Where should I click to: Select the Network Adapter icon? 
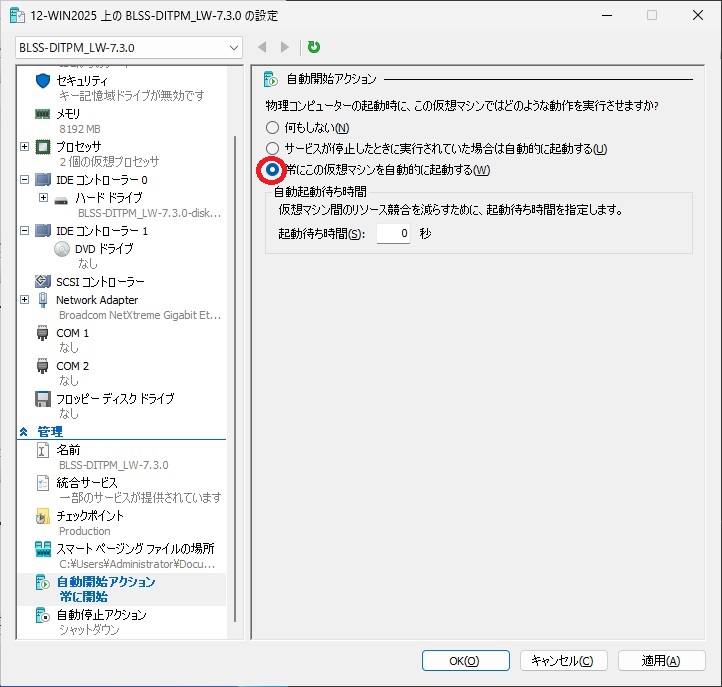[x=43, y=300]
